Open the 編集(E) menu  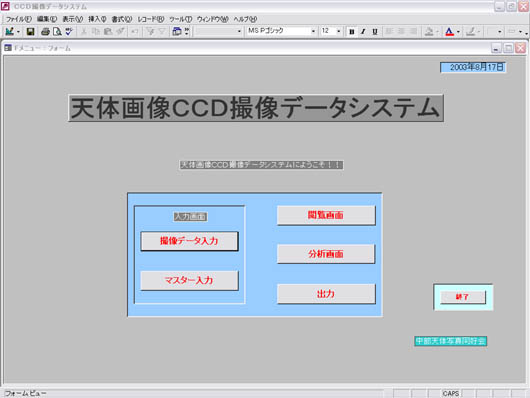pyautogui.click(x=47, y=19)
